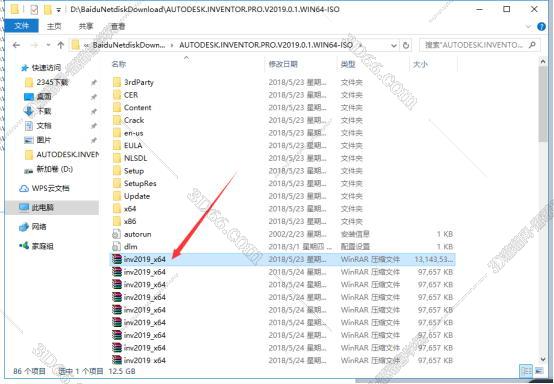Switch to the 主页 tab
The width and height of the screenshot is (554, 384).
click(54, 26)
